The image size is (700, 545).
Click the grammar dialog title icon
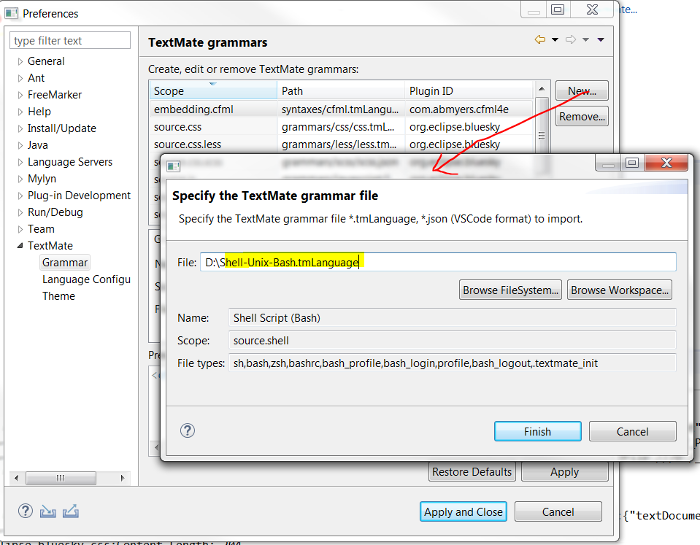(x=173, y=166)
